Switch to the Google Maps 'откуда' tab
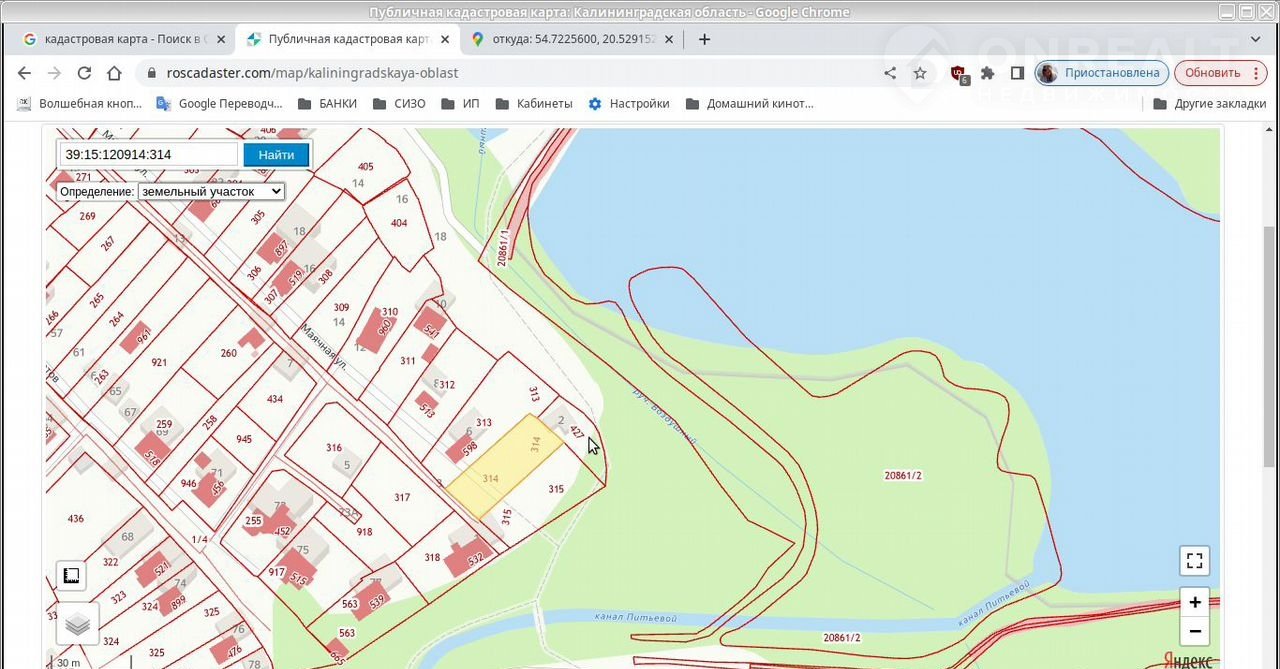Image resolution: width=1280 pixels, height=669 pixels. tap(556, 40)
